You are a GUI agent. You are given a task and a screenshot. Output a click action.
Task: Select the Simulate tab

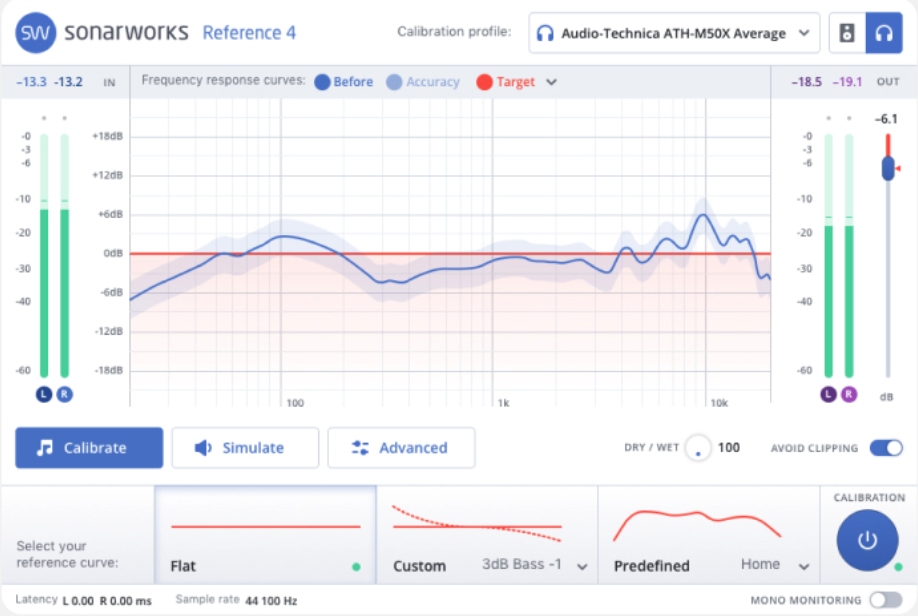(245, 448)
